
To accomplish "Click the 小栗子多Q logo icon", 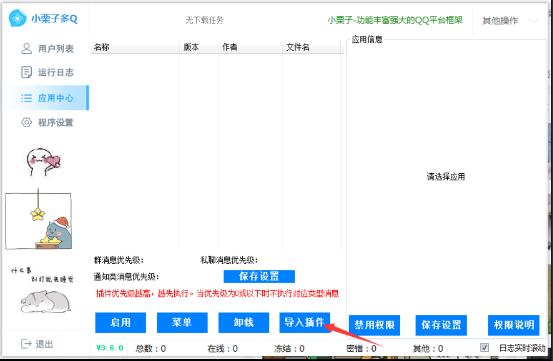I will (17, 18).
